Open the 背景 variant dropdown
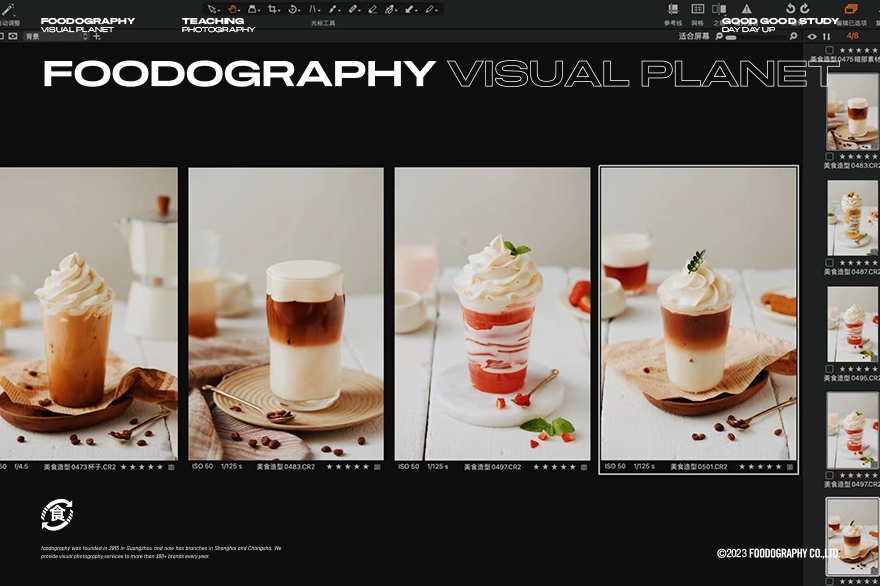Viewport: 880px width, 586px height. 56,36
